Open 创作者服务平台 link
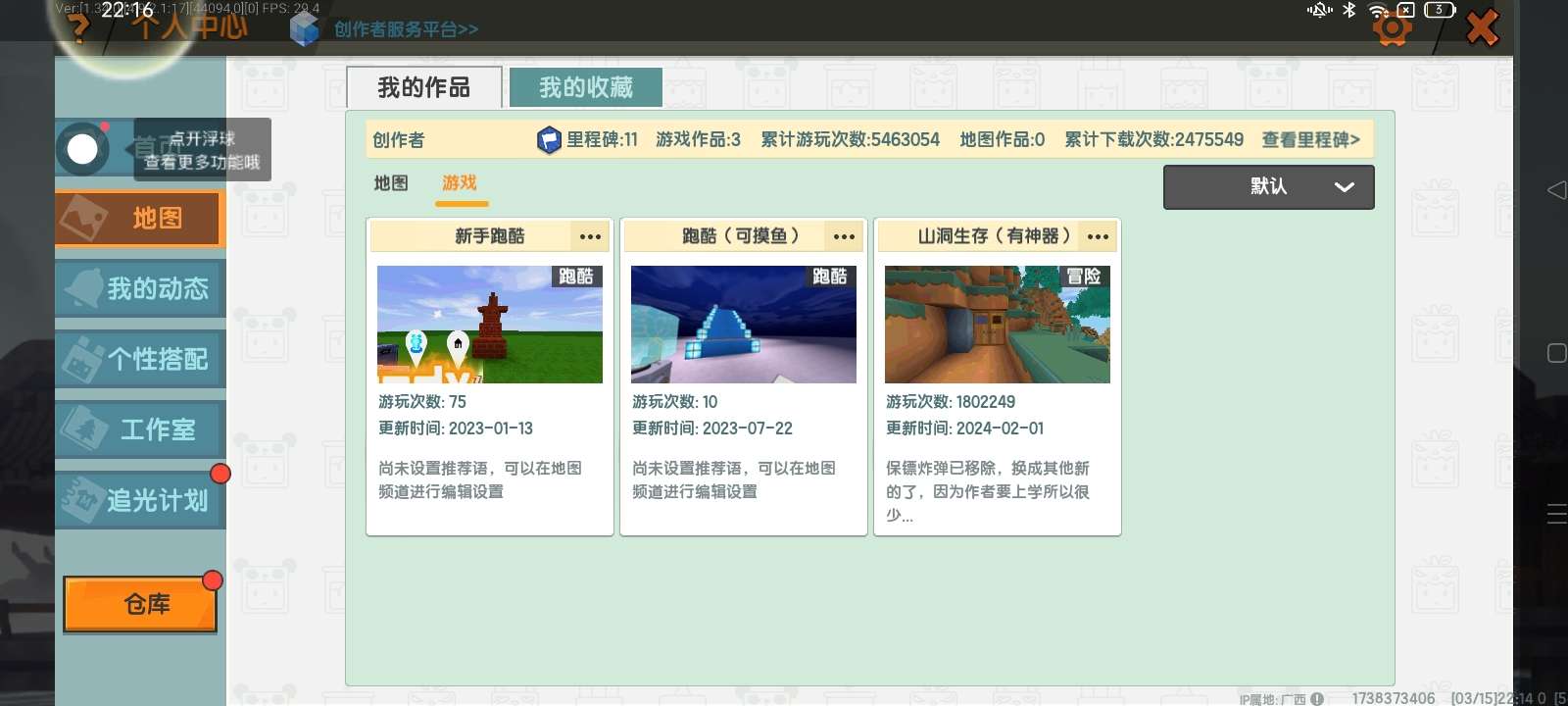This screenshot has width=1568, height=706. pyautogui.click(x=406, y=29)
